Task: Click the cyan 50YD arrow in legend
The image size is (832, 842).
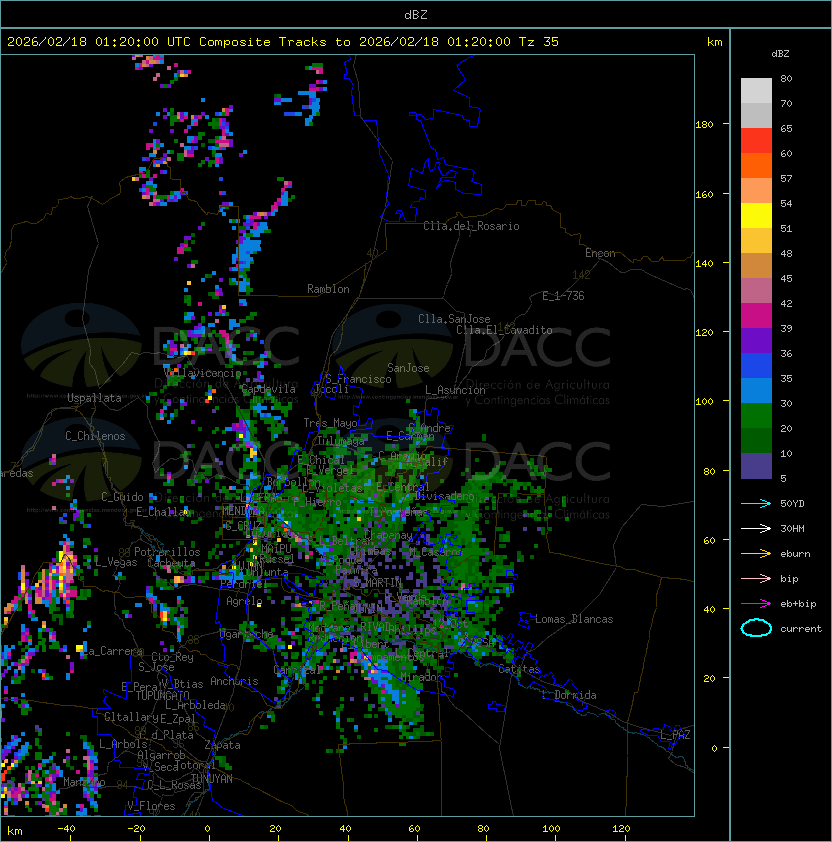Action: pyautogui.click(x=756, y=503)
